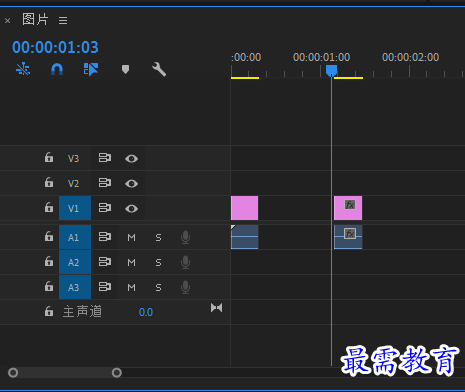The image size is (465, 392).
Task: Toggle lock on track V2
Action: (49, 182)
